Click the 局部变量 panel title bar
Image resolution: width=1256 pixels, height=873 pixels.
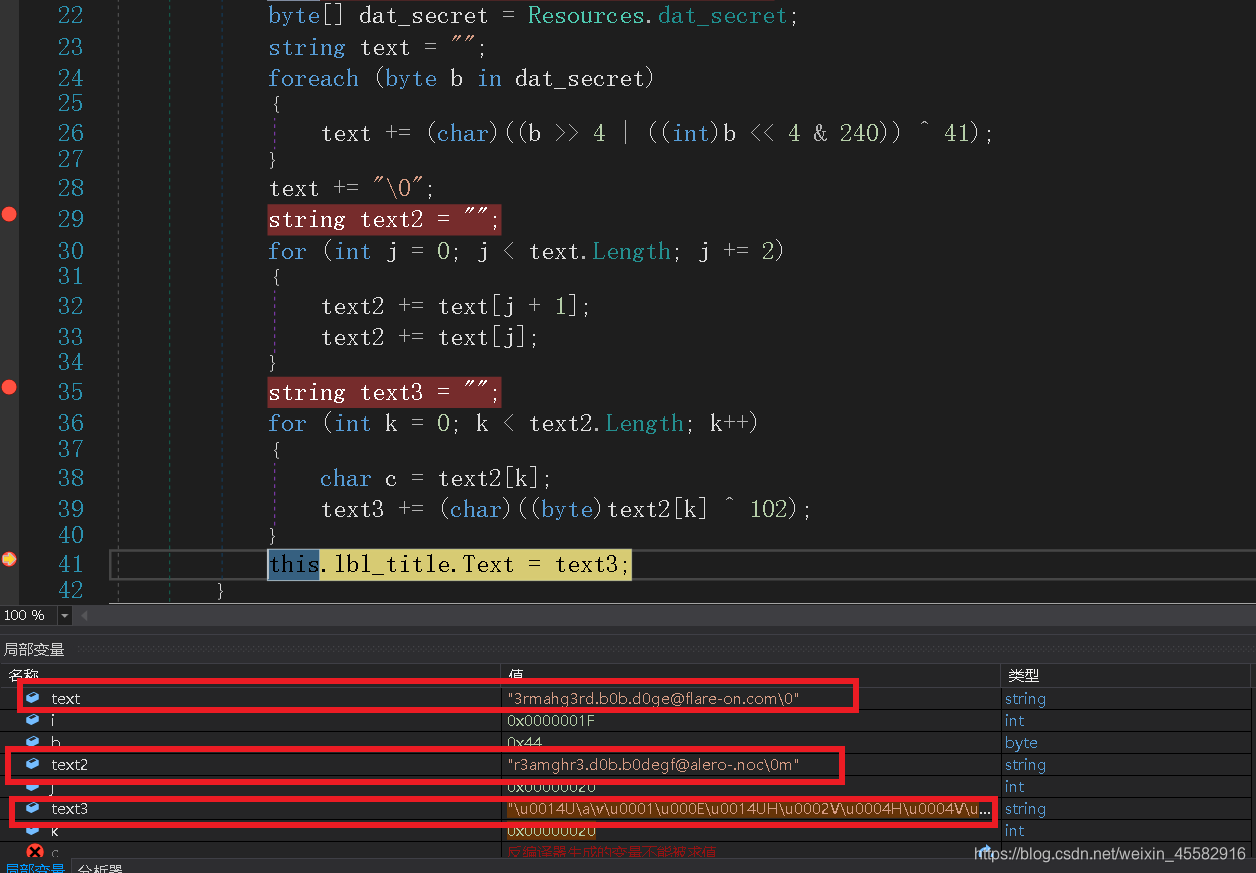(628, 650)
